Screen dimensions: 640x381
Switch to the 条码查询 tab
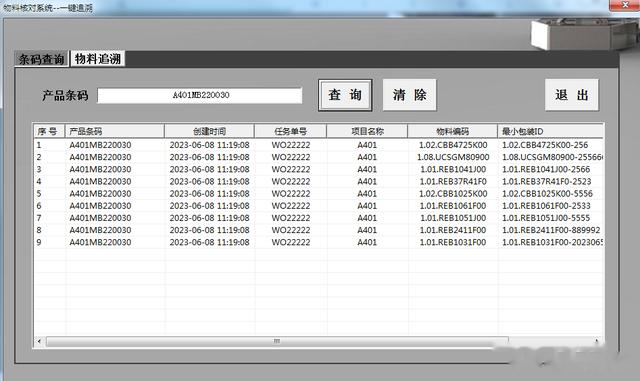[x=41, y=59]
